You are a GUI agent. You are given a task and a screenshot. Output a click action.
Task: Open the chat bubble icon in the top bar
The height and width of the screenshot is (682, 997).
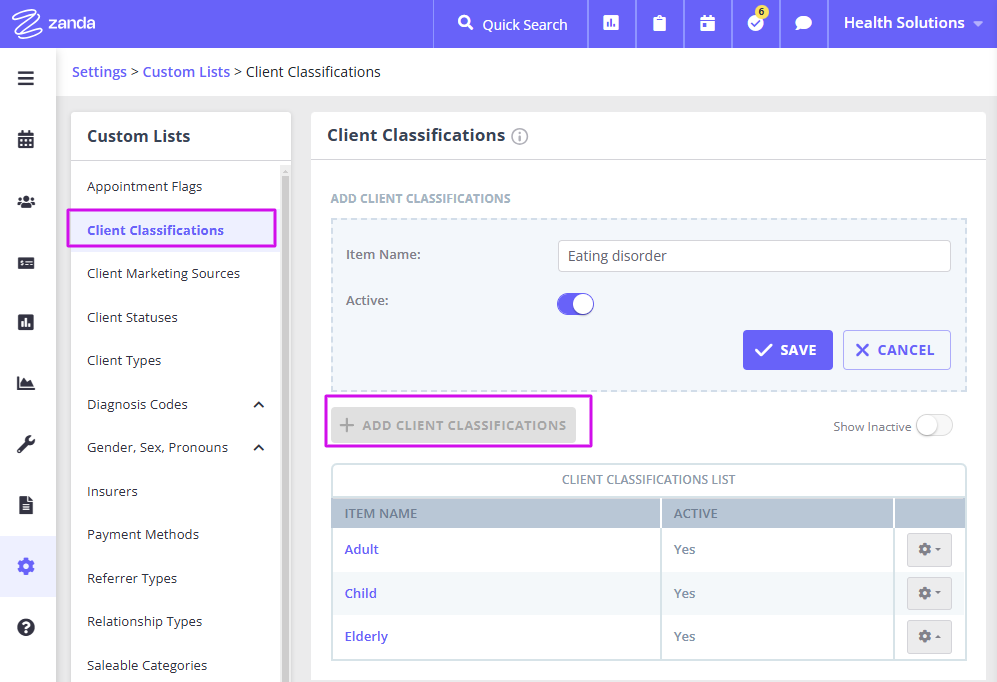click(803, 24)
